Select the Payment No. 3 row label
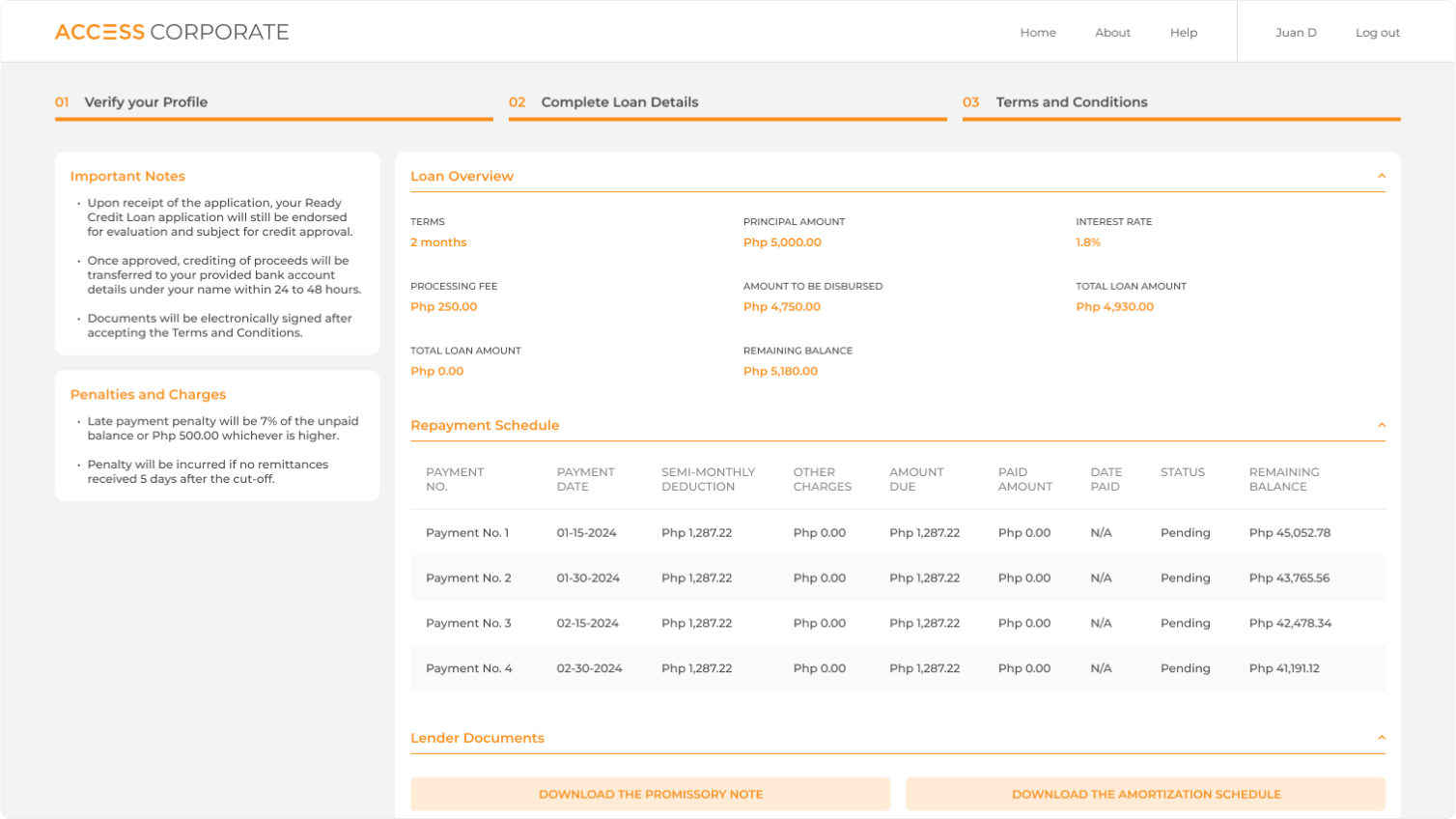1456x819 pixels. coord(468,624)
